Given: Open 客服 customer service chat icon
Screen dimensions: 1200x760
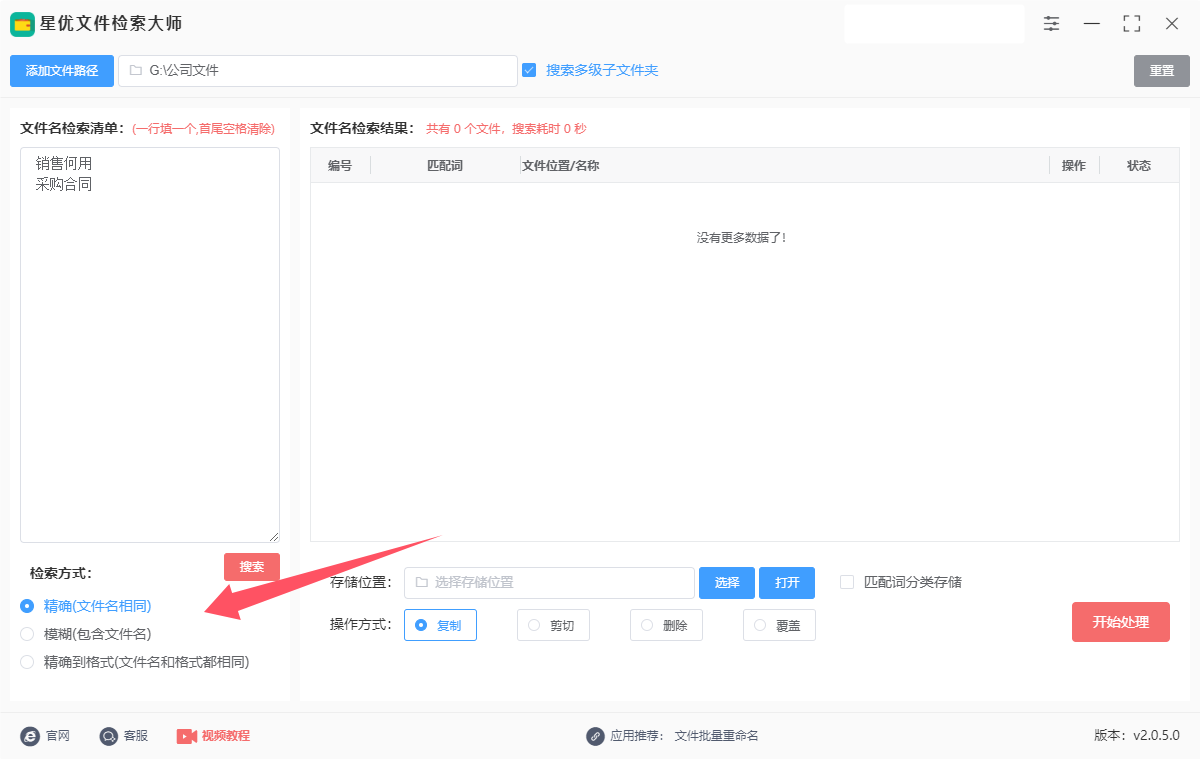Looking at the screenshot, I should [108, 736].
